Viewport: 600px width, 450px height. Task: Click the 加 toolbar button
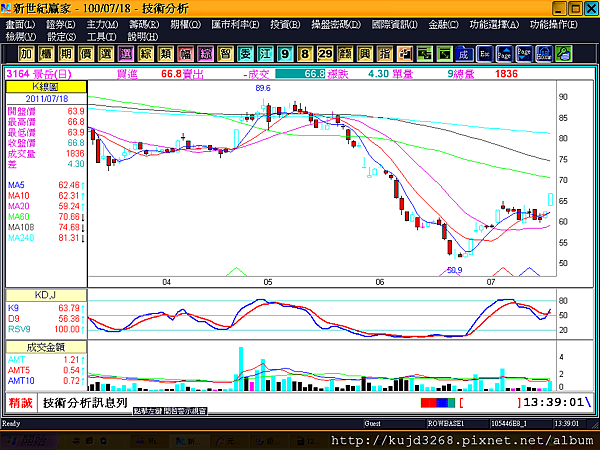pos(26,54)
